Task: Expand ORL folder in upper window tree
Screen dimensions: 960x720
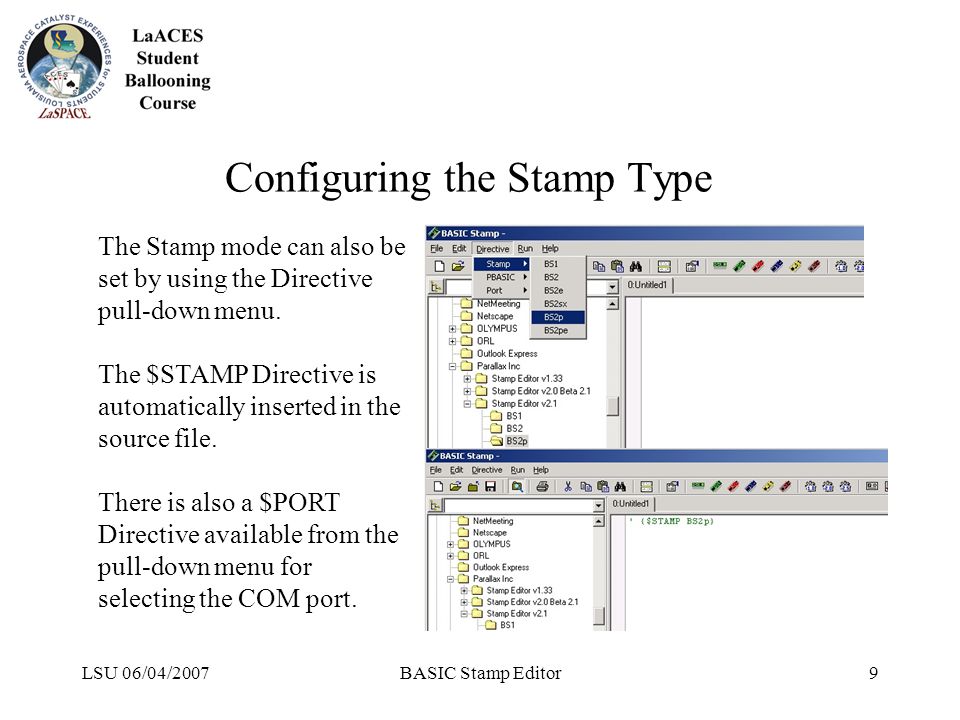Action: click(x=452, y=341)
